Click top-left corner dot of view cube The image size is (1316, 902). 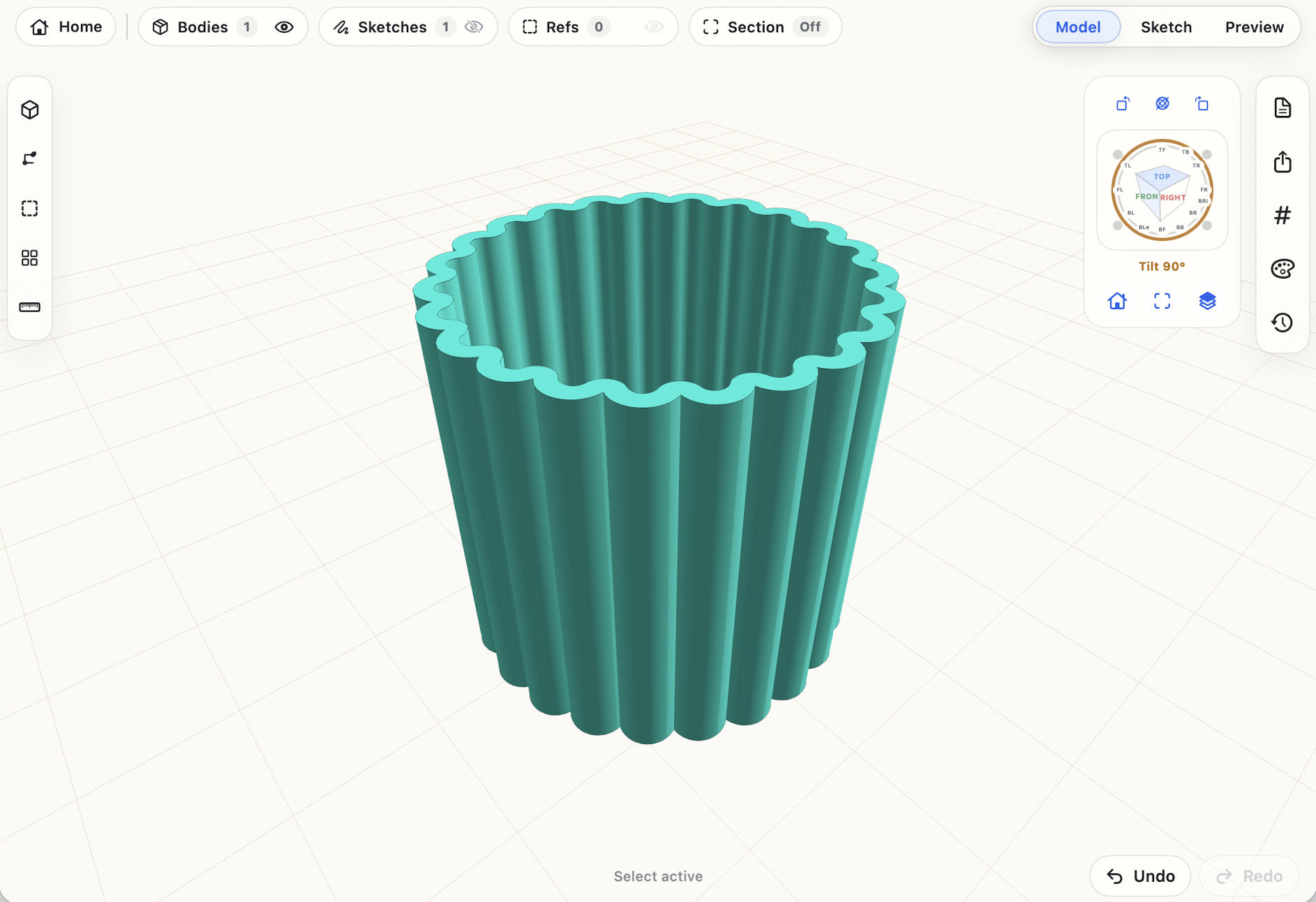[x=1118, y=154]
